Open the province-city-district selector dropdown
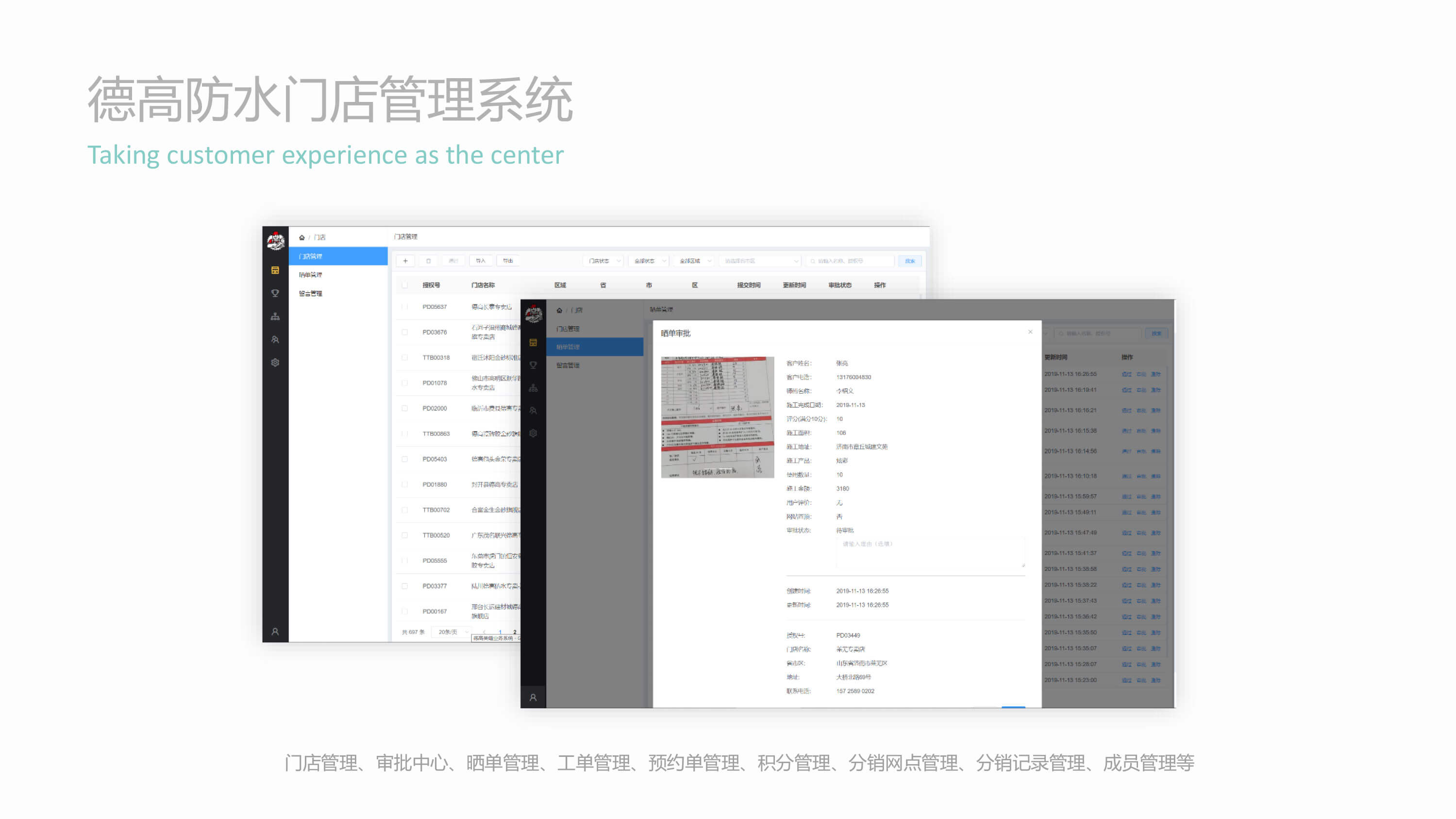The width and height of the screenshot is (1456, 819). pyautogui.click(x=761, y=261)
